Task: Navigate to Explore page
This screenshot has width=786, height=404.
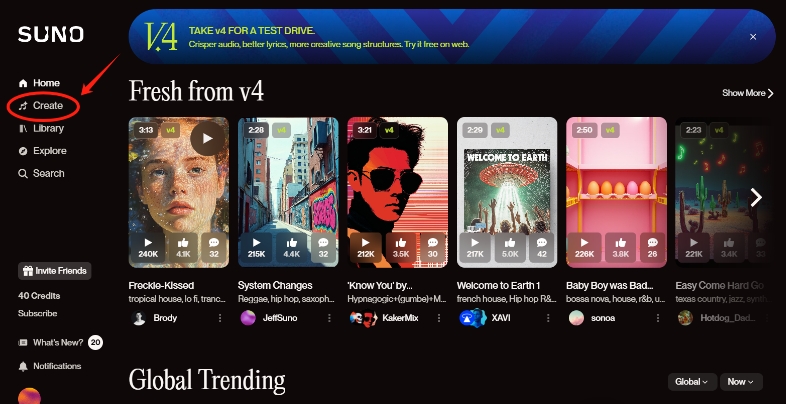Action: [x=49, y=151]
